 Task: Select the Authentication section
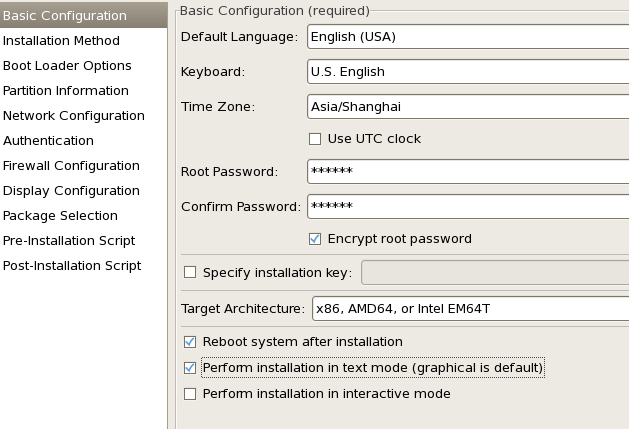click(83, 140)
